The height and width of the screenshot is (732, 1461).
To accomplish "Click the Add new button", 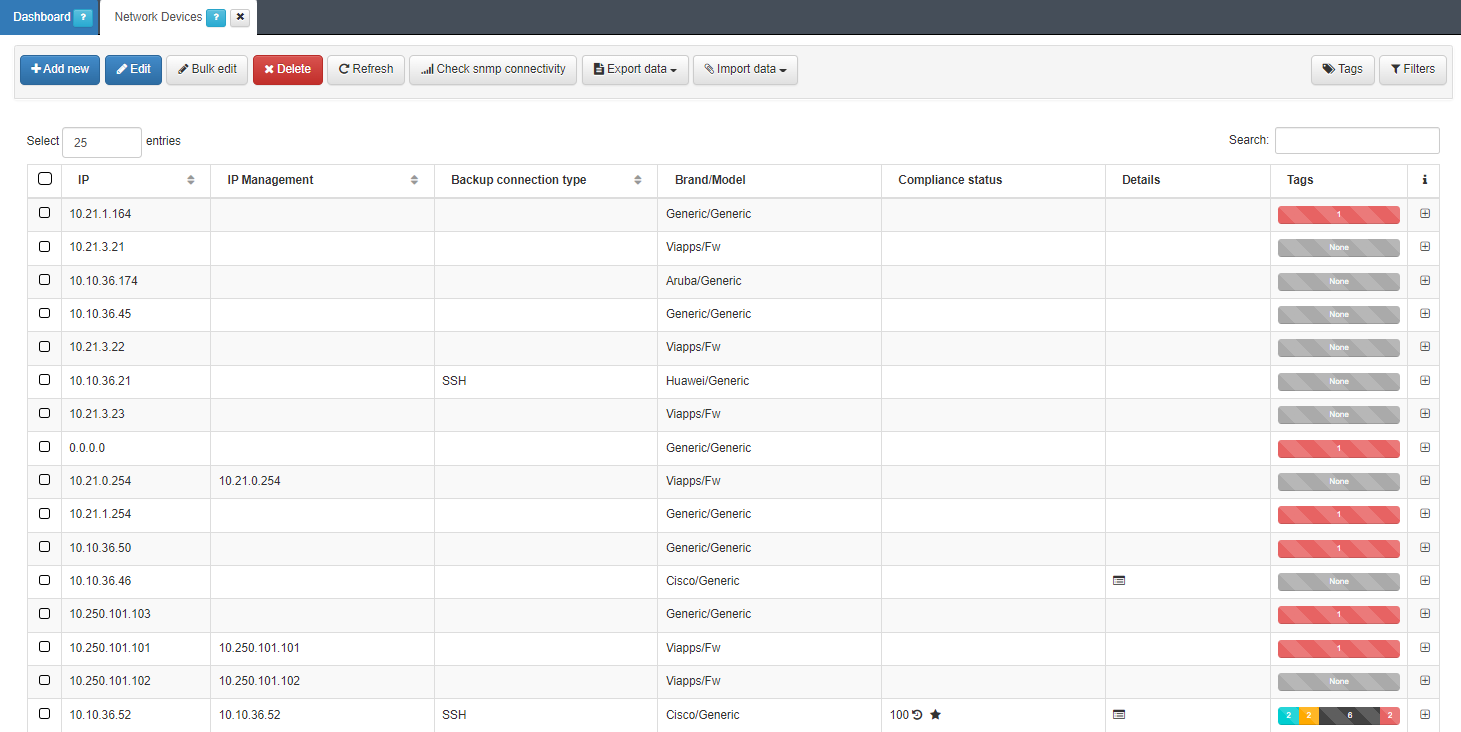I will [60, 70].
